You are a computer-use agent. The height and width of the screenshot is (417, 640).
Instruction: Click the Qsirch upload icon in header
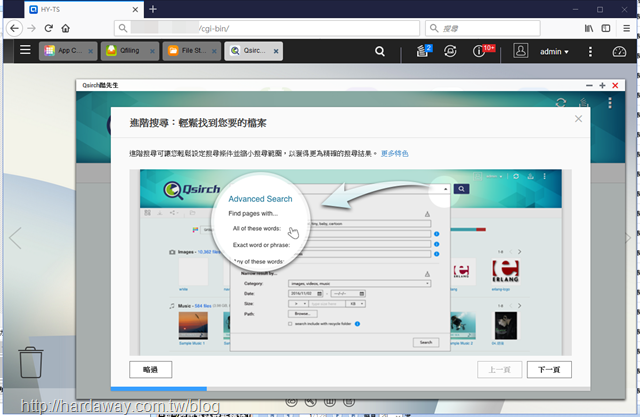(584, 102)
